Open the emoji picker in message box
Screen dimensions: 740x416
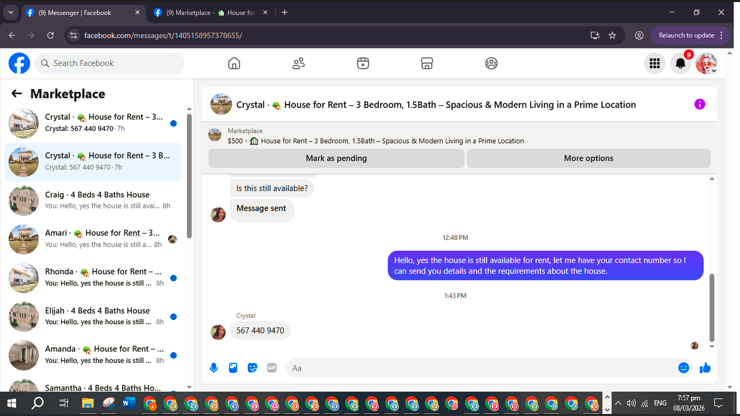[x=683, y=368]
